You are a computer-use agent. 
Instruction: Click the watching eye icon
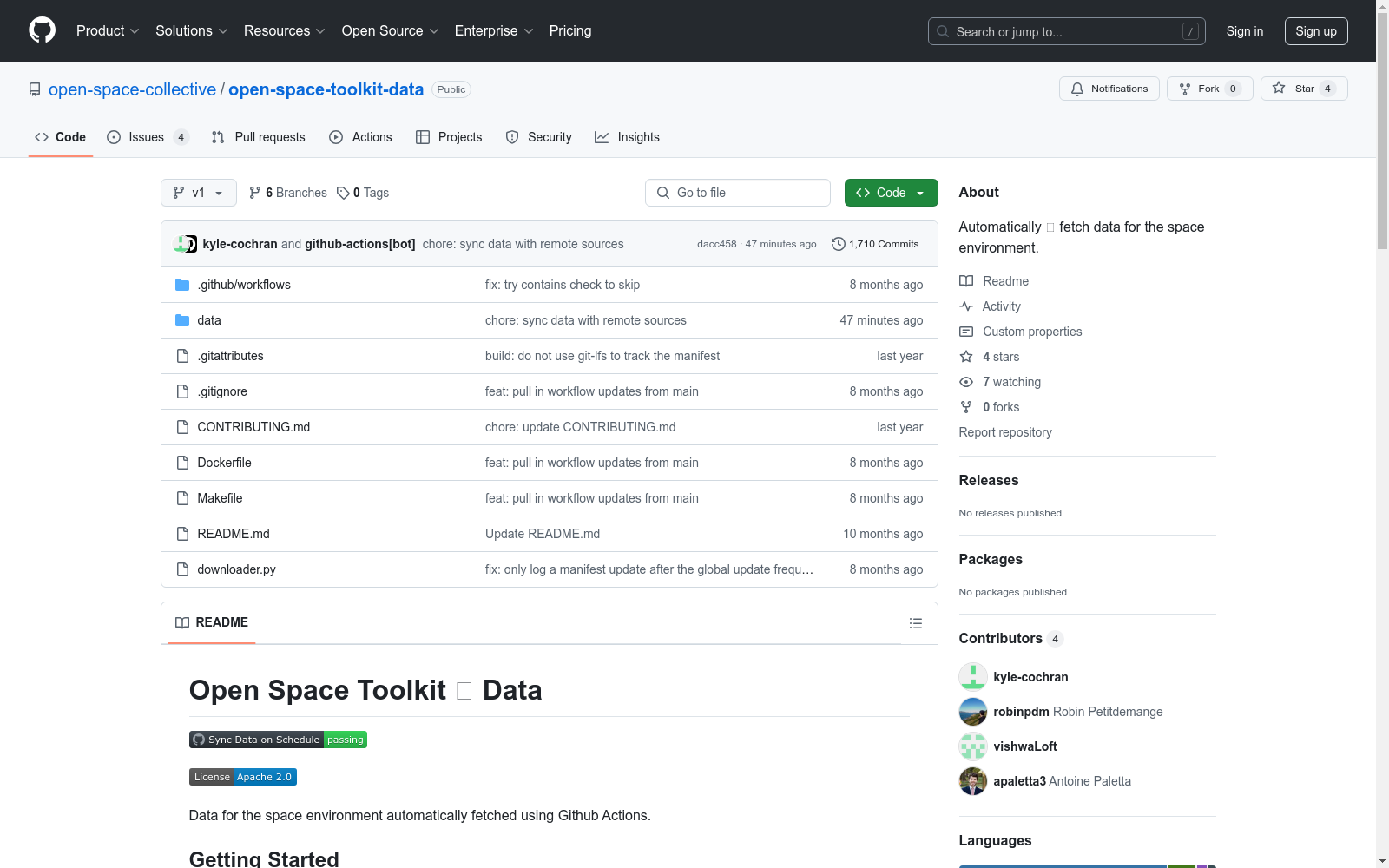coord(966,382)
